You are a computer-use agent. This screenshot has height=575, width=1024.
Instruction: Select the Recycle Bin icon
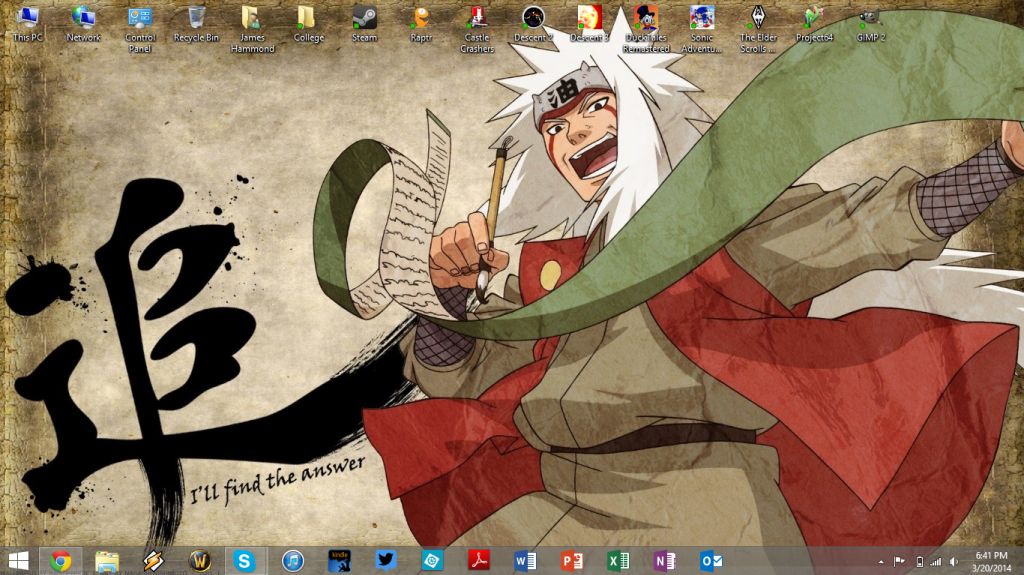tap(196, 25)
